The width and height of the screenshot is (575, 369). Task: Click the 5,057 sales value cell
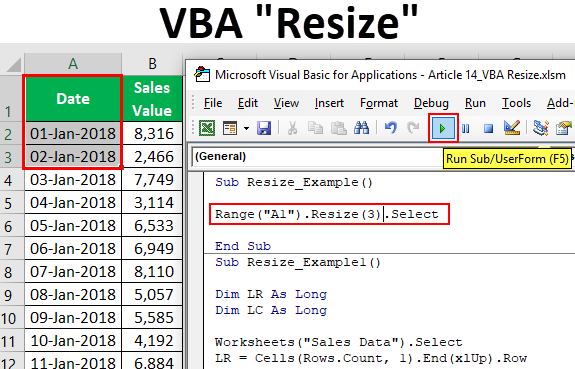pyautogui.click(x=152, y=295)
